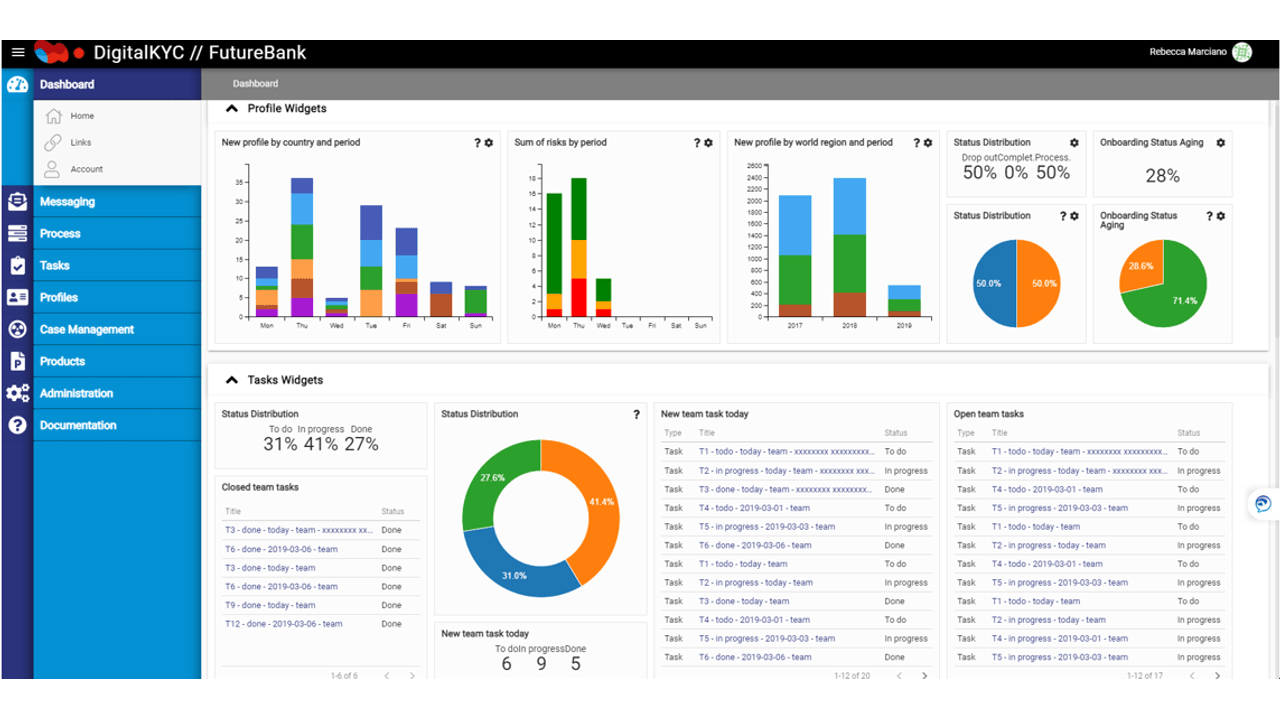
Task: Open settings for New profile by world region
Action: point(928,143)
